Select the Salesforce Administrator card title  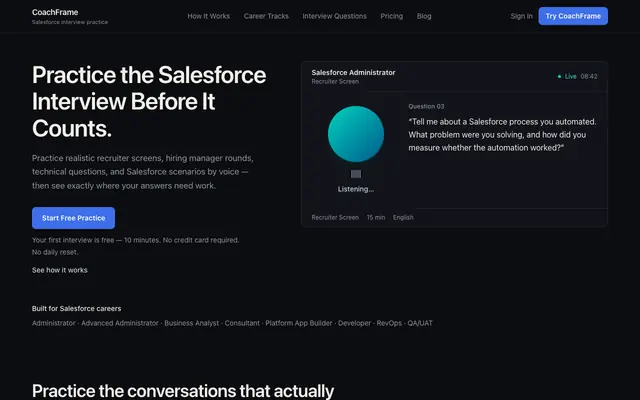point(353,73)
